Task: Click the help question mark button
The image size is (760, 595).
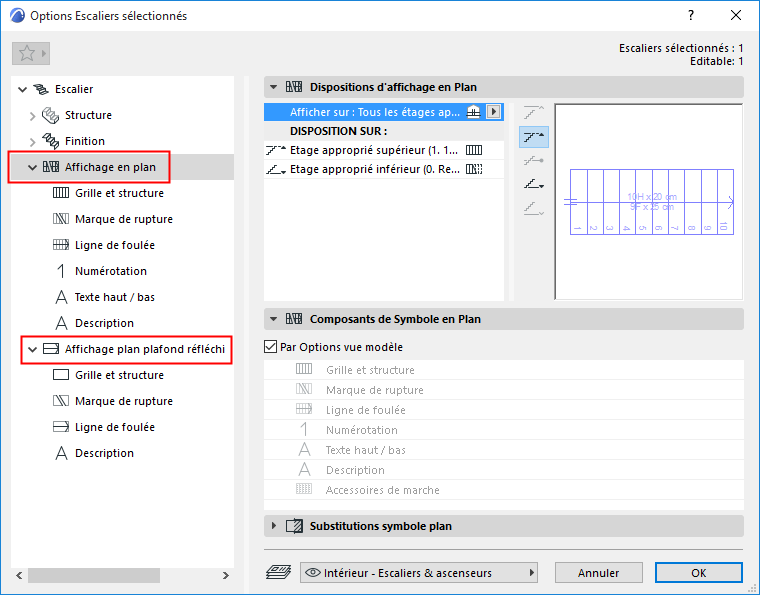Action: pos(691,16)
